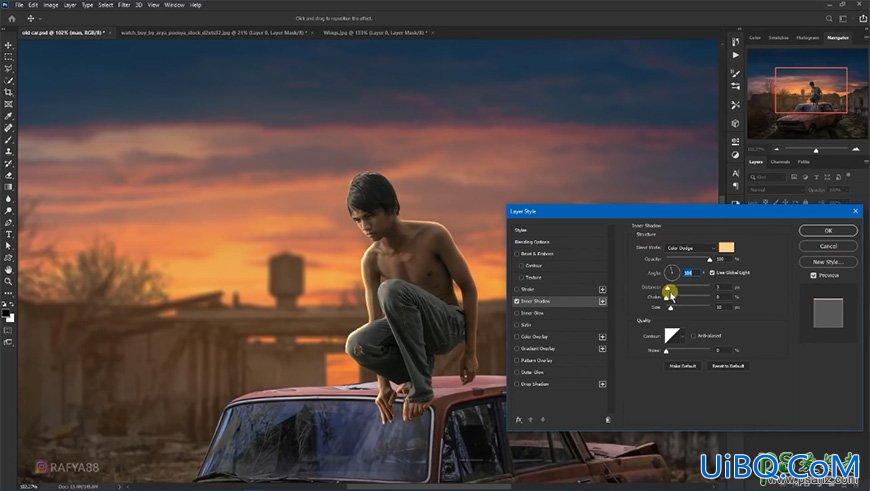Select the Lasso tool

click(8, 69)
